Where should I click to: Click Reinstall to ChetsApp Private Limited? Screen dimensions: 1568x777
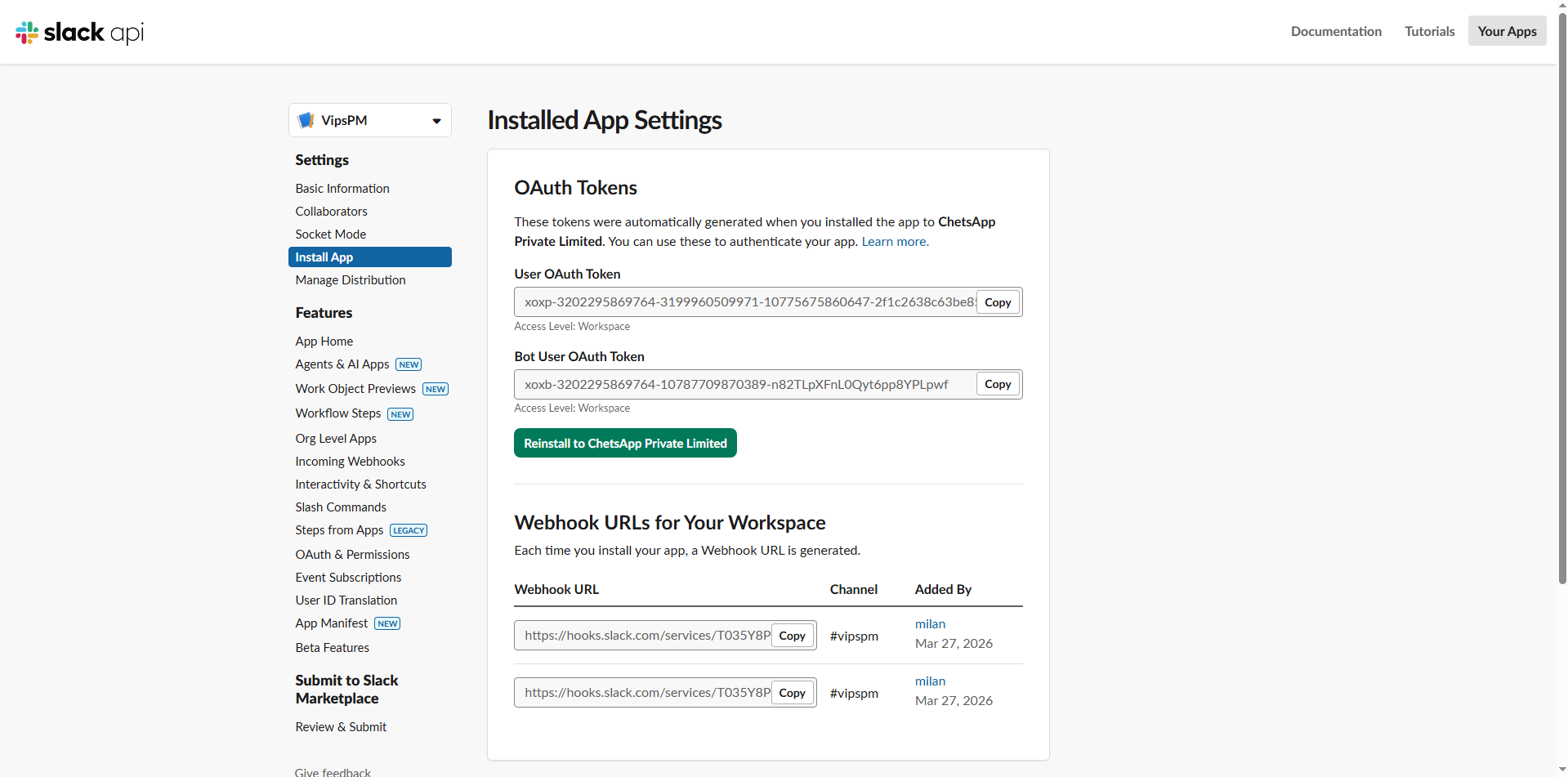[x=625, y=443]
